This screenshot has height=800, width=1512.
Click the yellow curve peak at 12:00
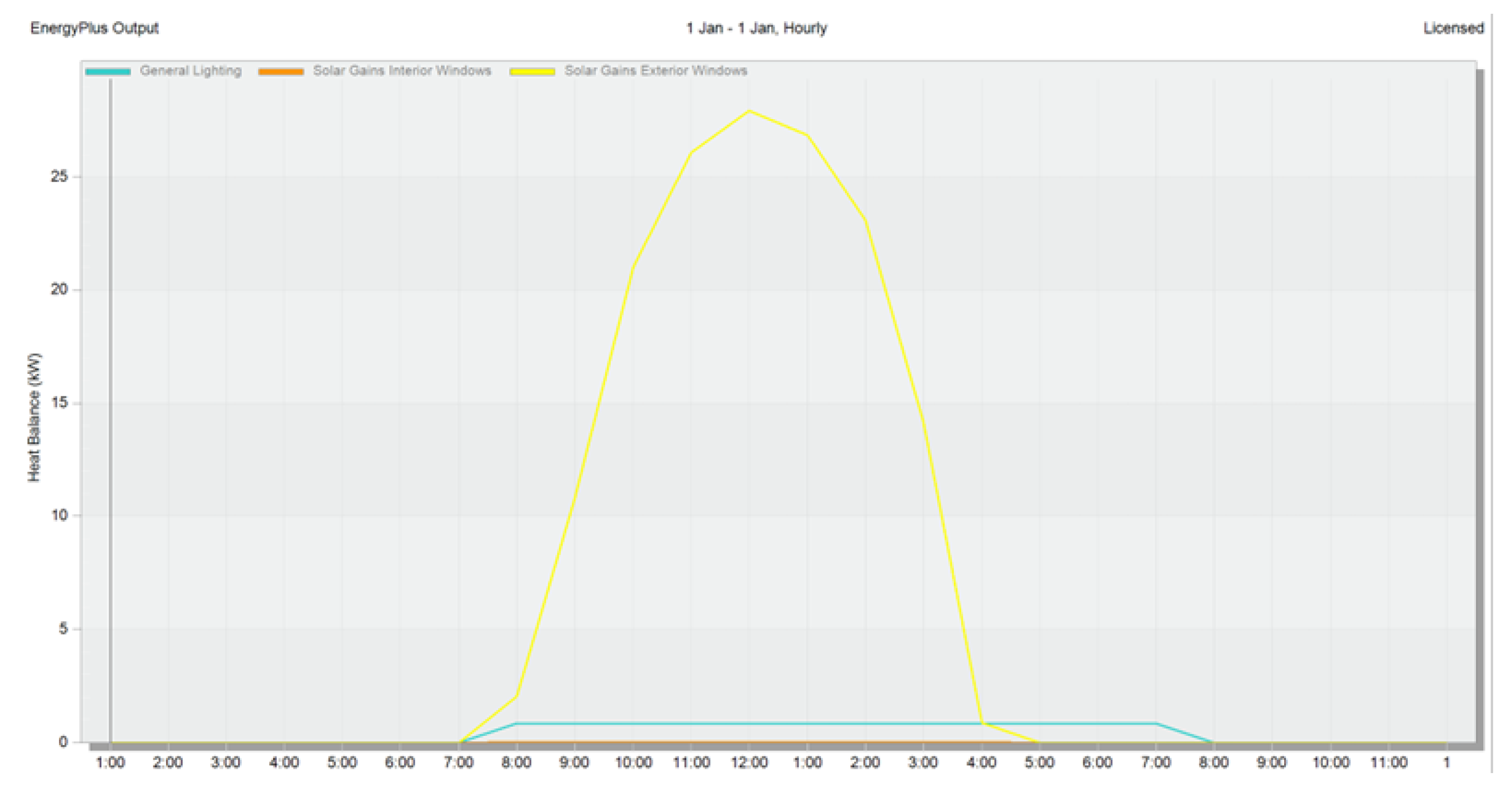(749, 111)
